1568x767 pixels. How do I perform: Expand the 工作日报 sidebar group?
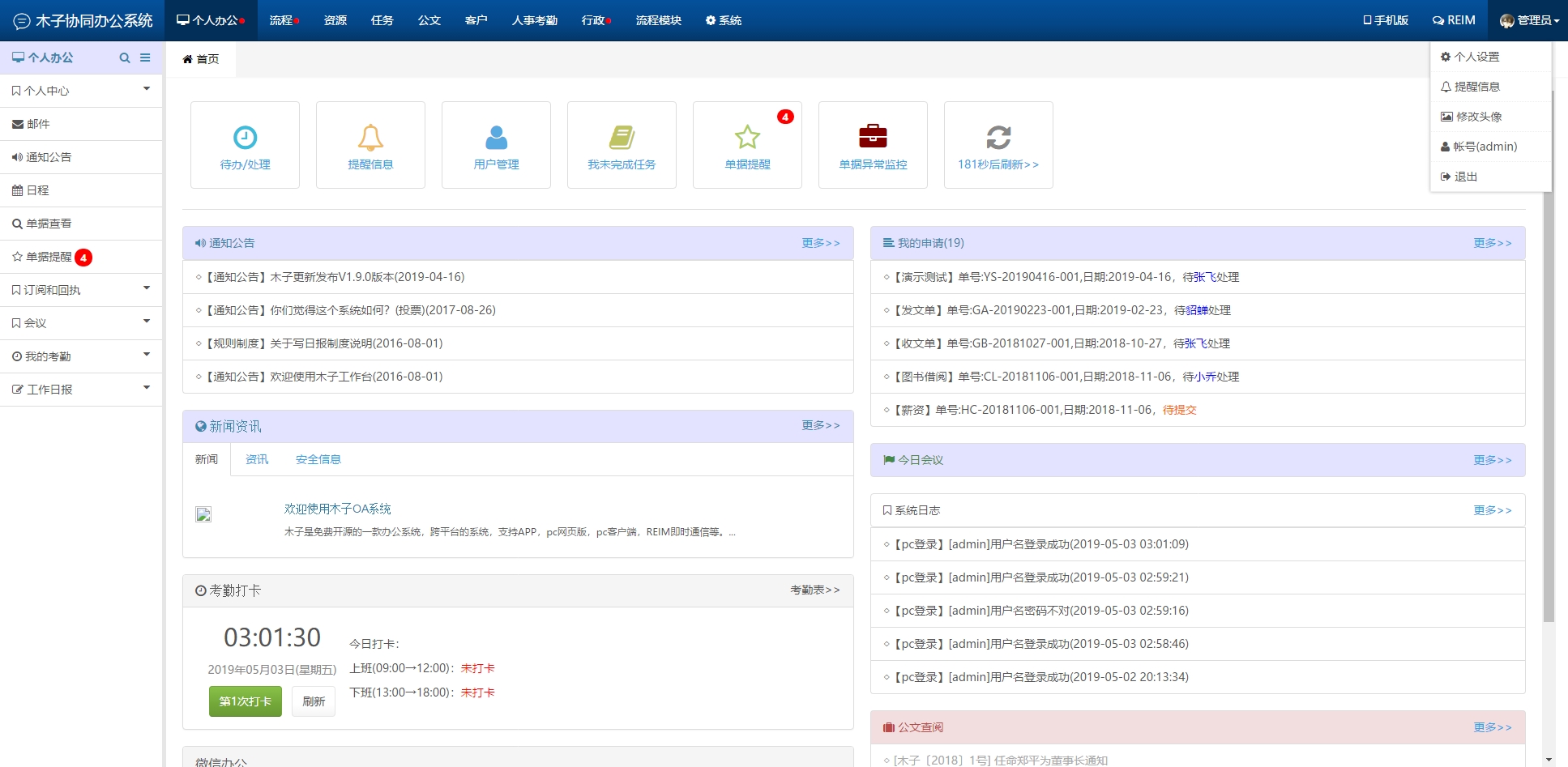81,390
